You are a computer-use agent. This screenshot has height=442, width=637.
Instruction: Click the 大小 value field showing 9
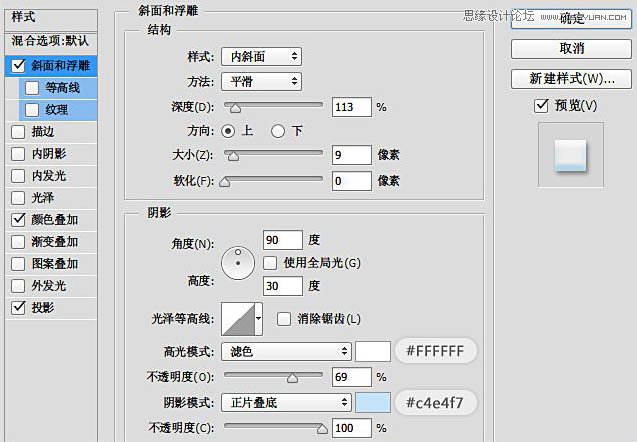point(351,155)
